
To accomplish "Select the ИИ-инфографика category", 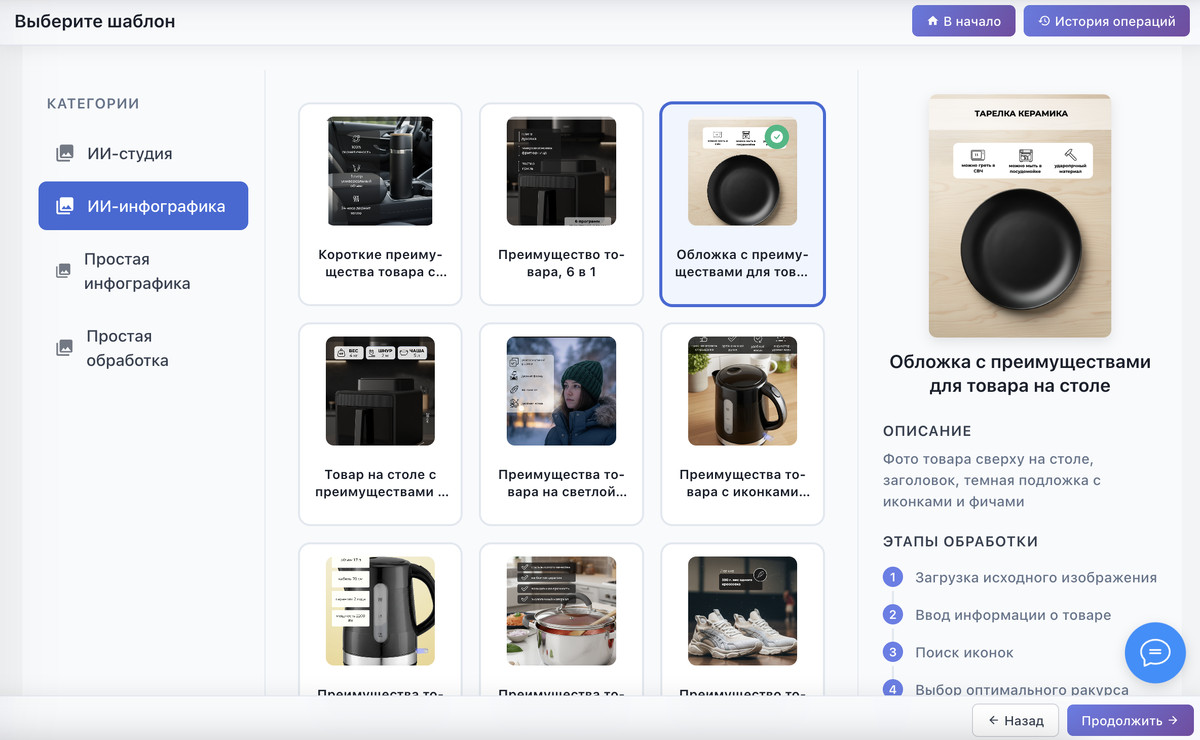I will (143, 206).
